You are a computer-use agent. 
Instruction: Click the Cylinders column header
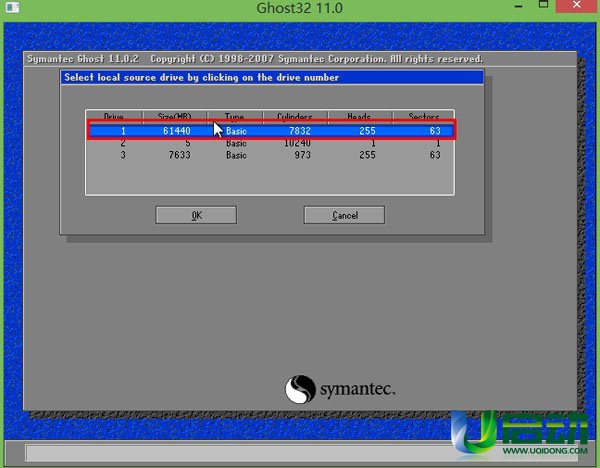pyautogui.click(x=295, y=117)
